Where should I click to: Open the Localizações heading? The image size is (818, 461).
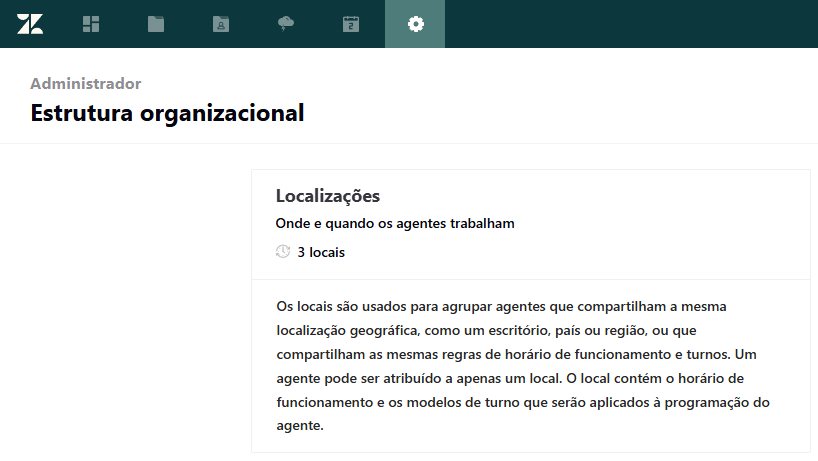[327, 196]
